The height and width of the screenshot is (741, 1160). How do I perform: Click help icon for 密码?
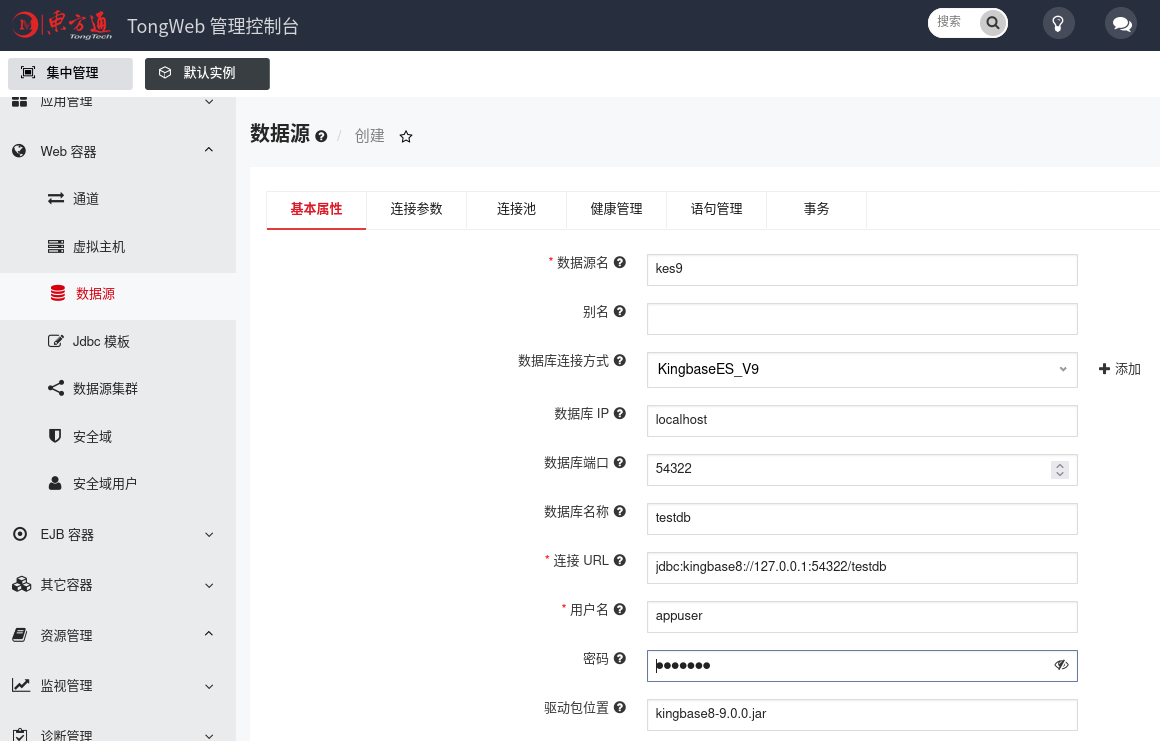pyautogui.click(x=620, y=658)
